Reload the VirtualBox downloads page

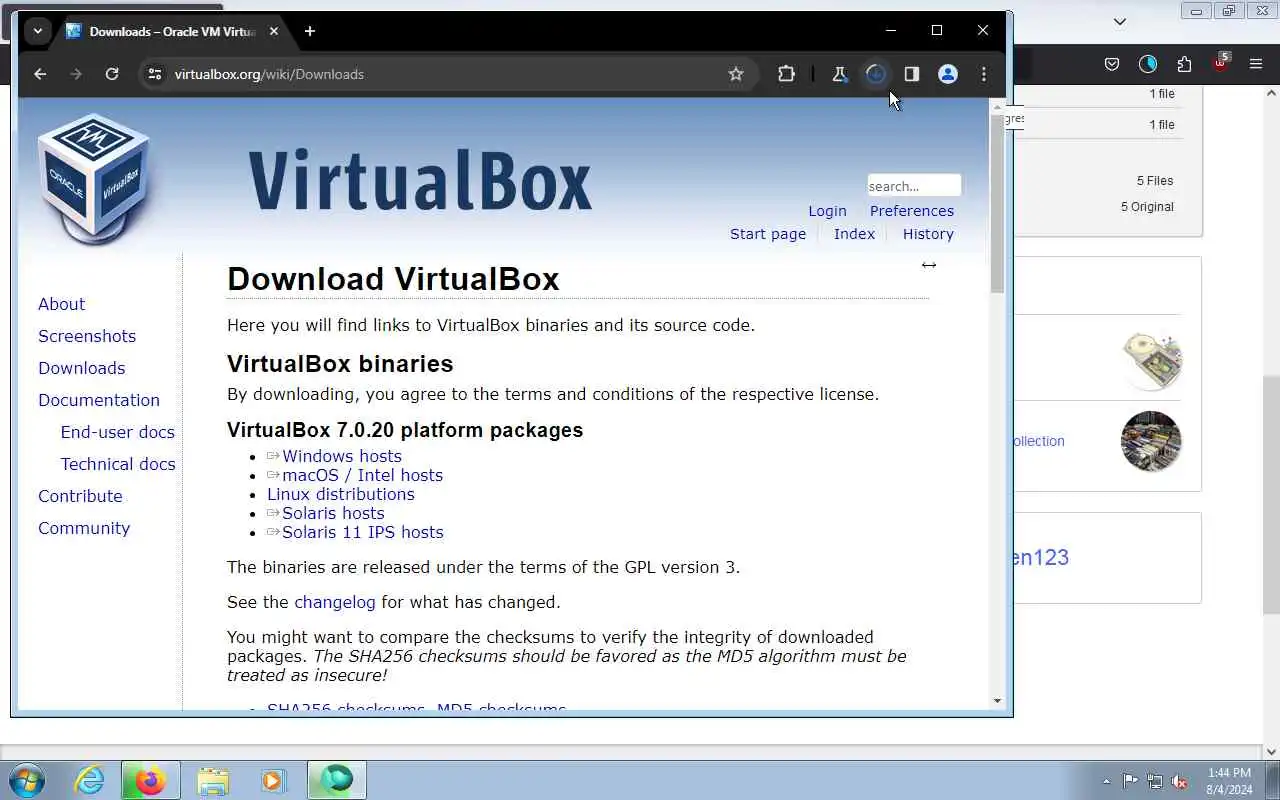112,74
